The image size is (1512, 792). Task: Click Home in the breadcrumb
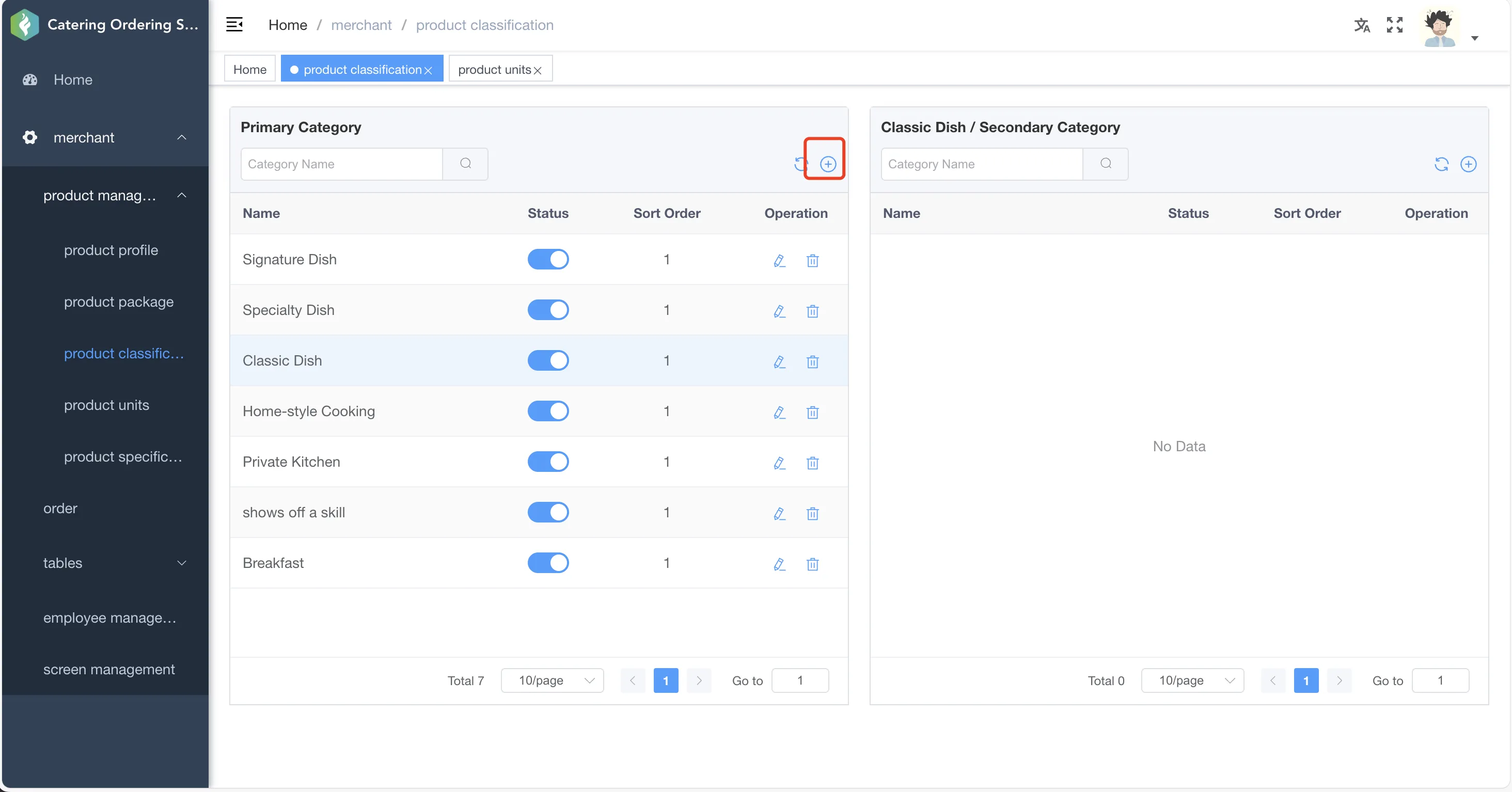tap(288, 25)
